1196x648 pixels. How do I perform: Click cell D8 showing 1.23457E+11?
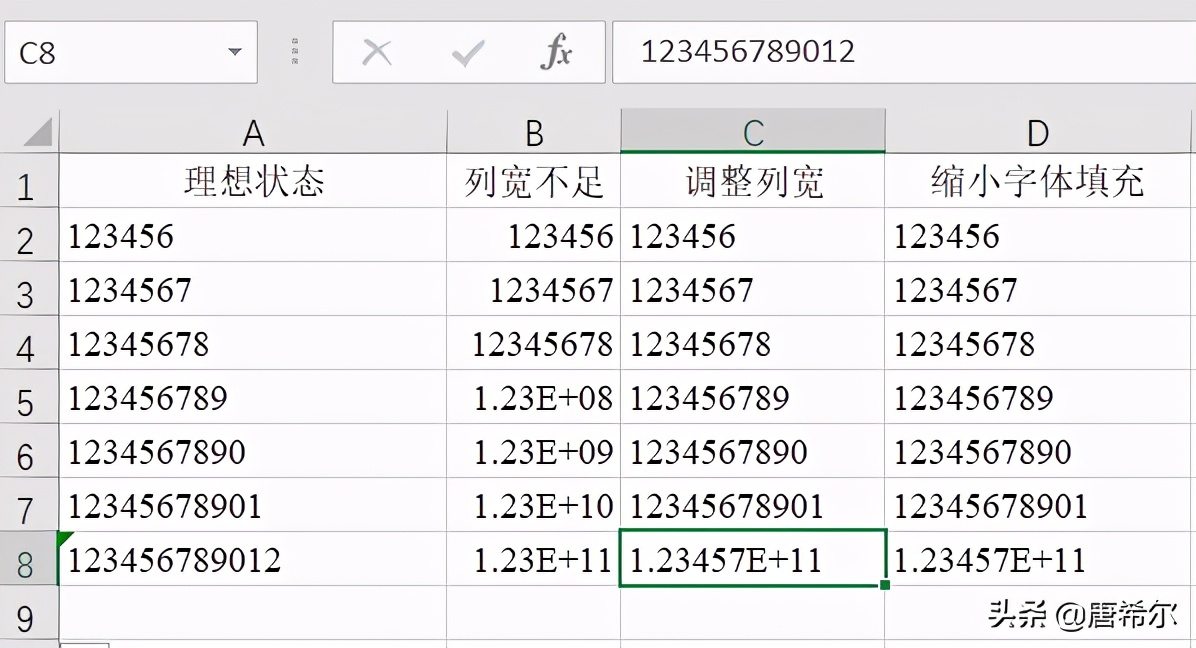pos(1037,560)
